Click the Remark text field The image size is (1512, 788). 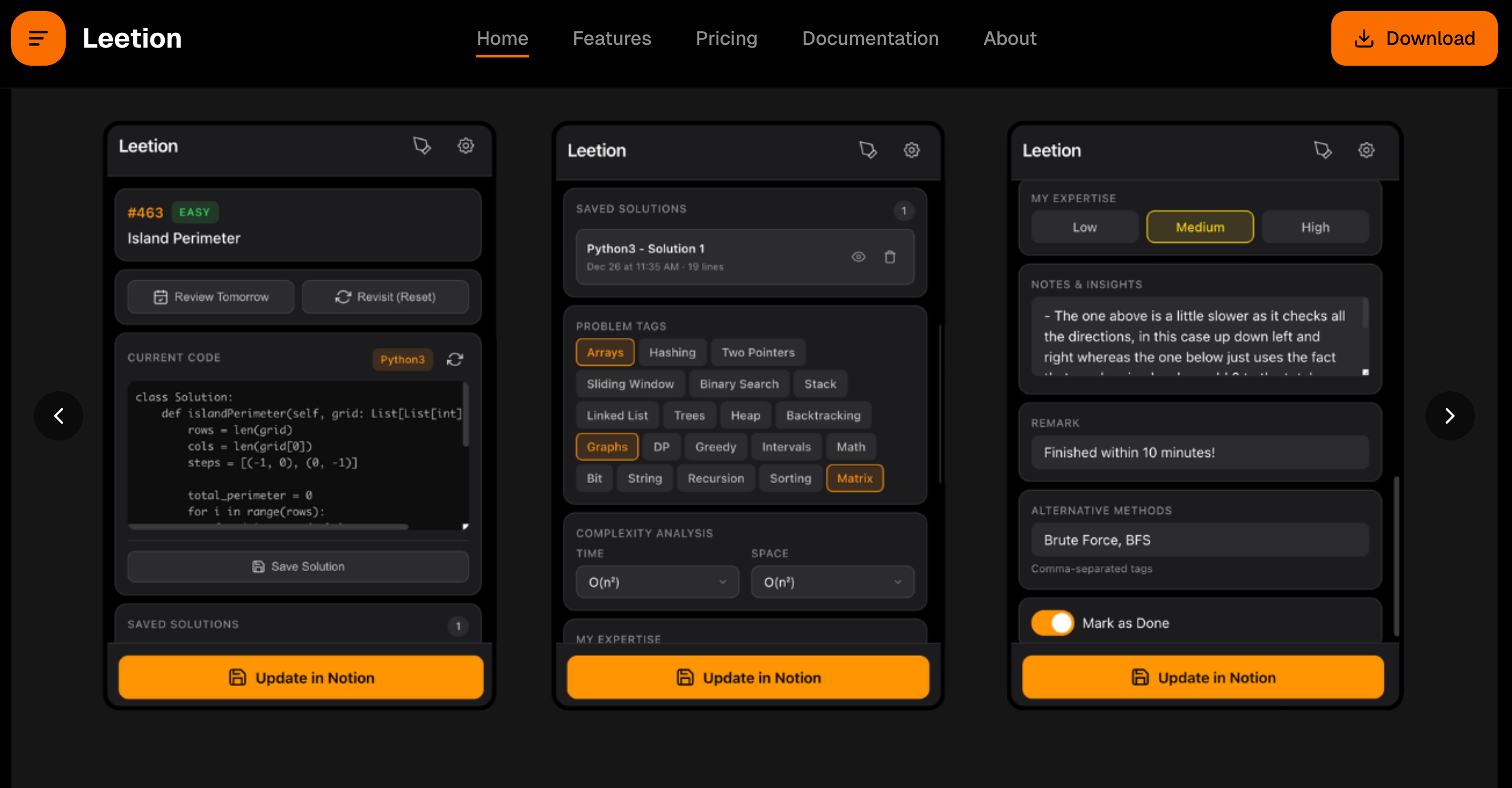coord(1199,453)
